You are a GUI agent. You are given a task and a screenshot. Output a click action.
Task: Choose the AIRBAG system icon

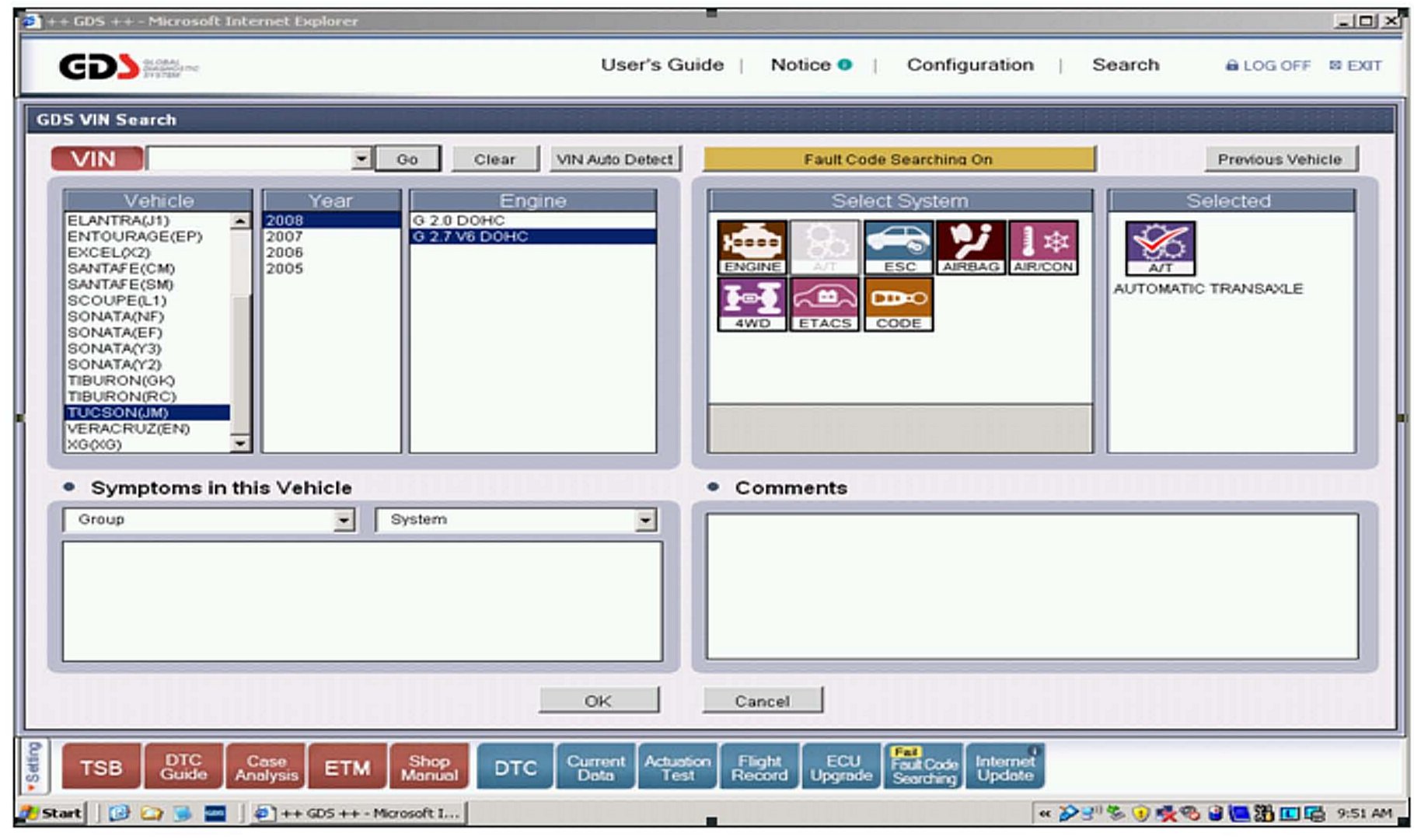(x=970, y=246)
